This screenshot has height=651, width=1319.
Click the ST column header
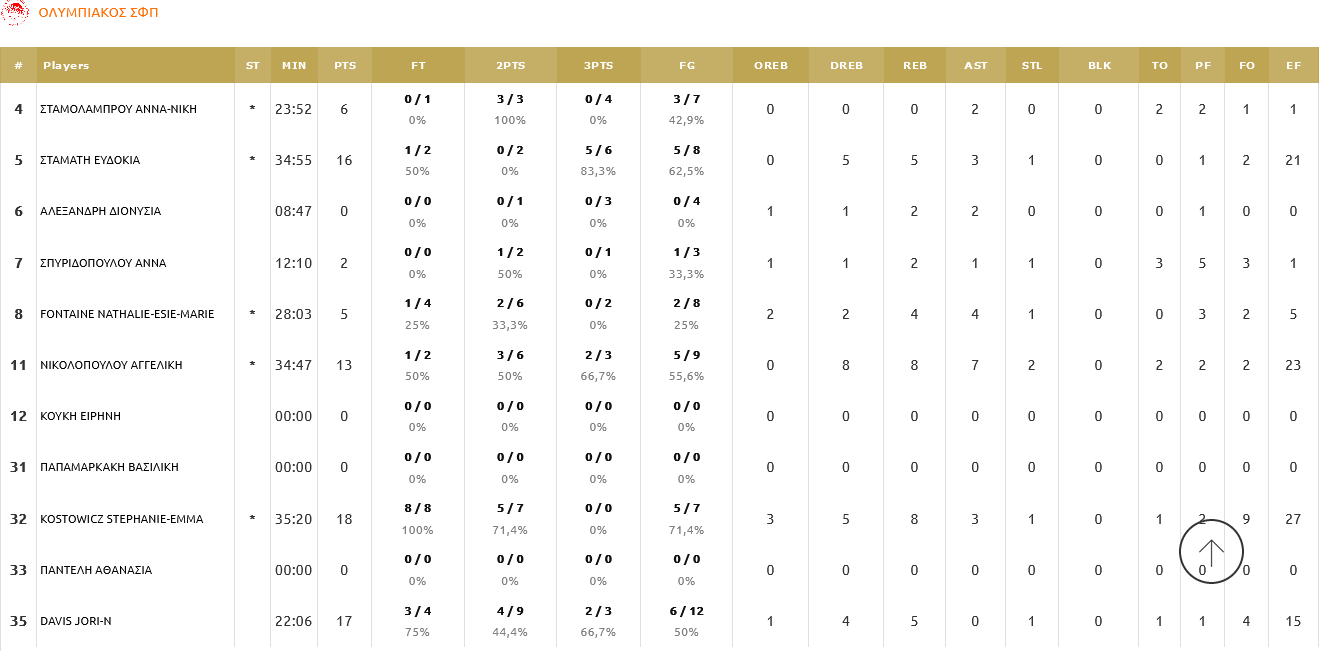click(252, 65)
